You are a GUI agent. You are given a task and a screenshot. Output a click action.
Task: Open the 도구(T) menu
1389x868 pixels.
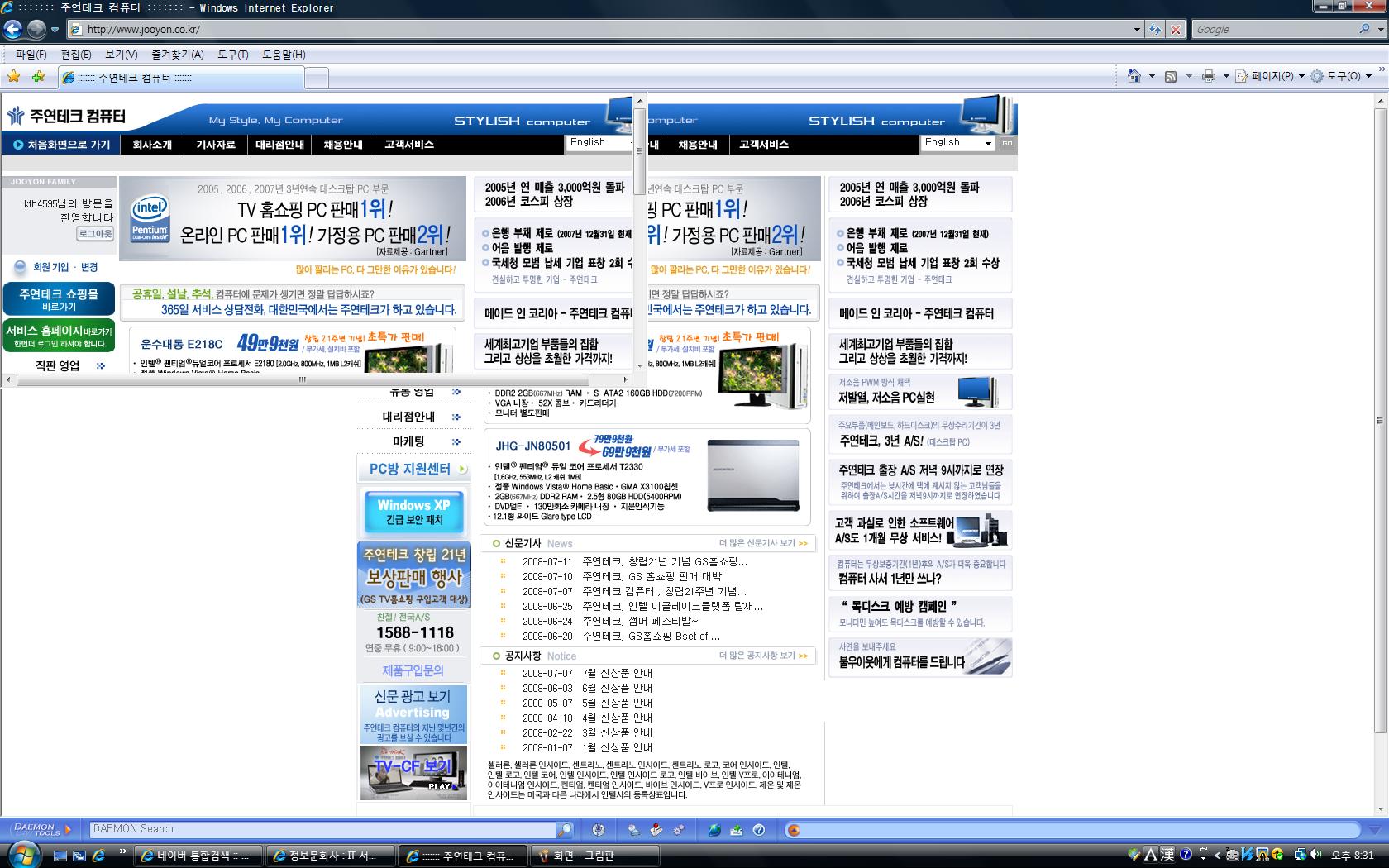click(232, 55)
